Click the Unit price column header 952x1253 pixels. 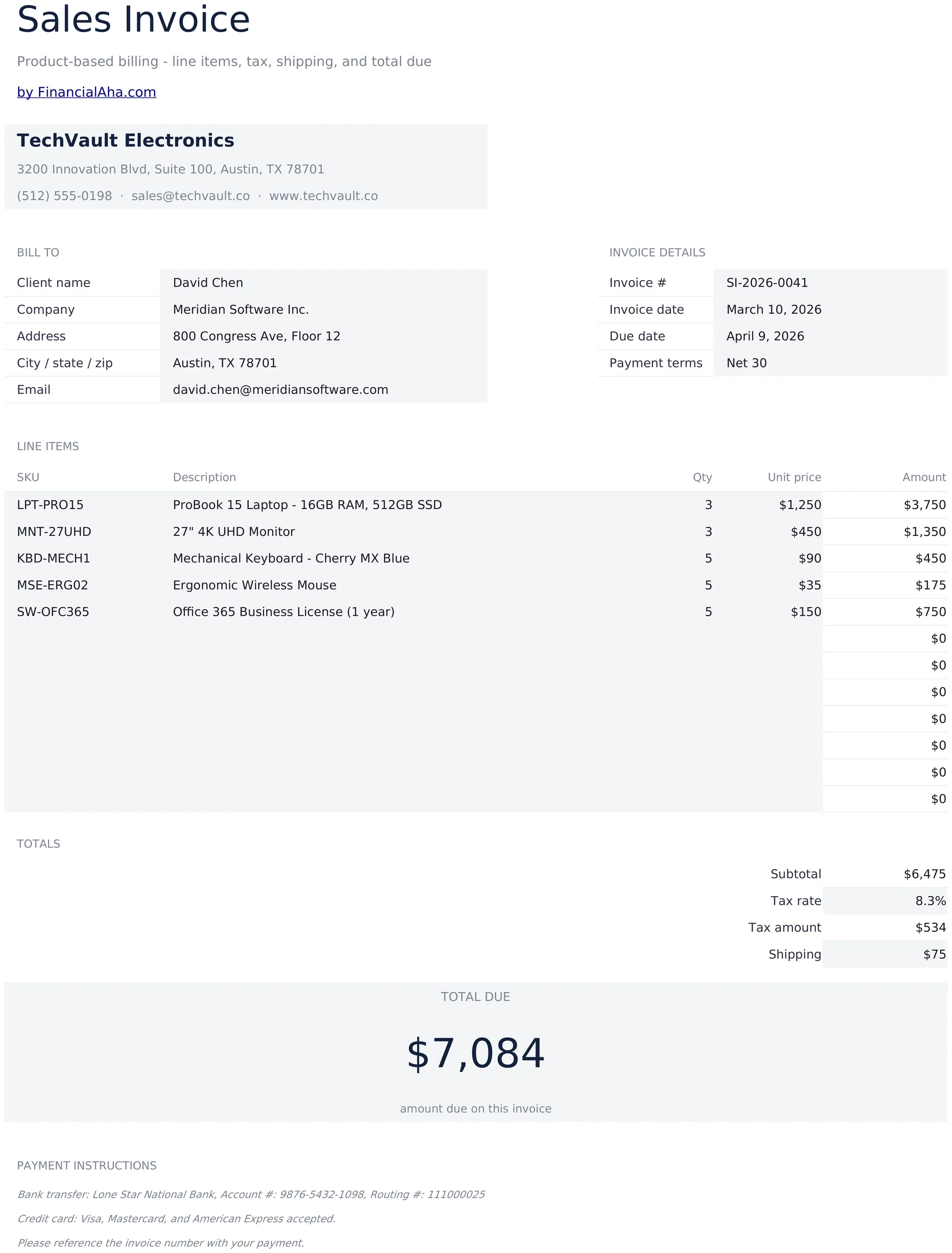[794, 477]
